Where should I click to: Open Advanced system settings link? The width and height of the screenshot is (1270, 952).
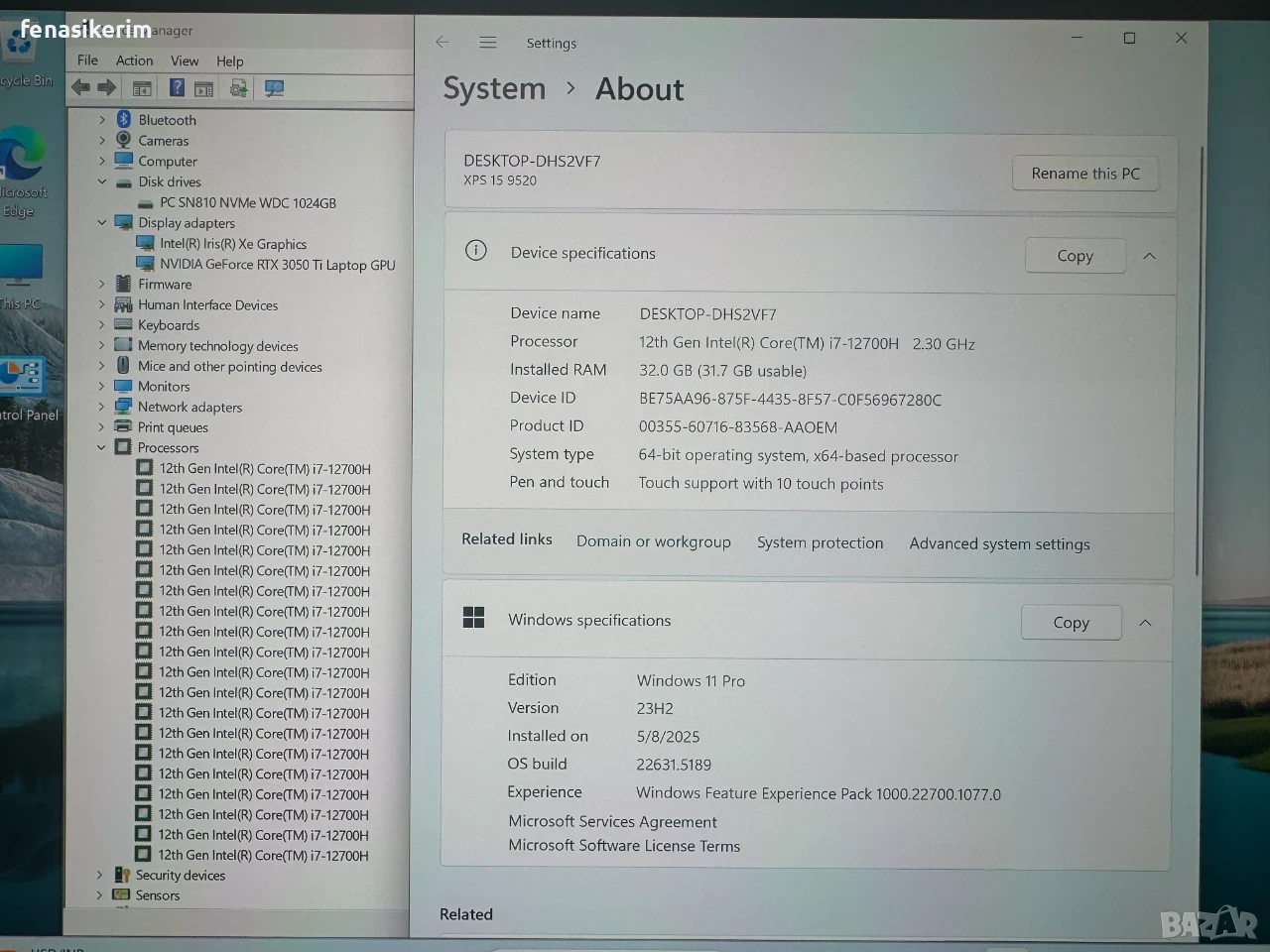999,543
